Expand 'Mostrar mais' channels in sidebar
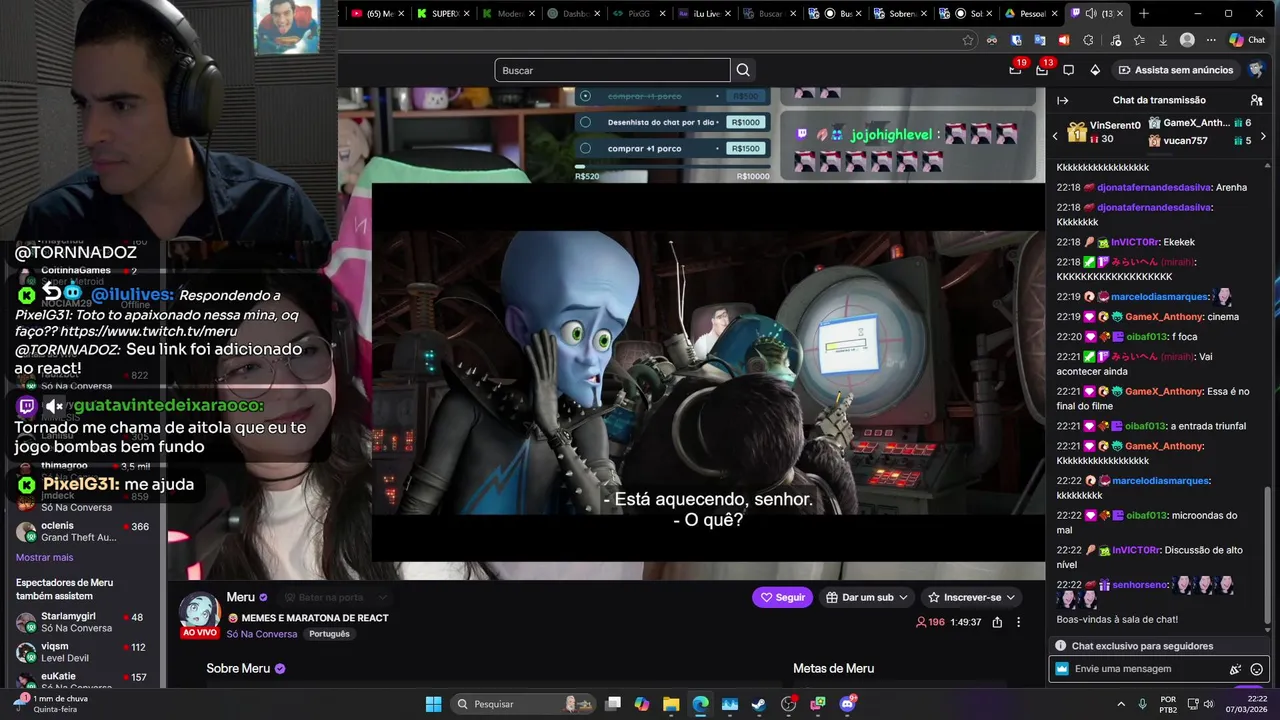 point(44,557)
